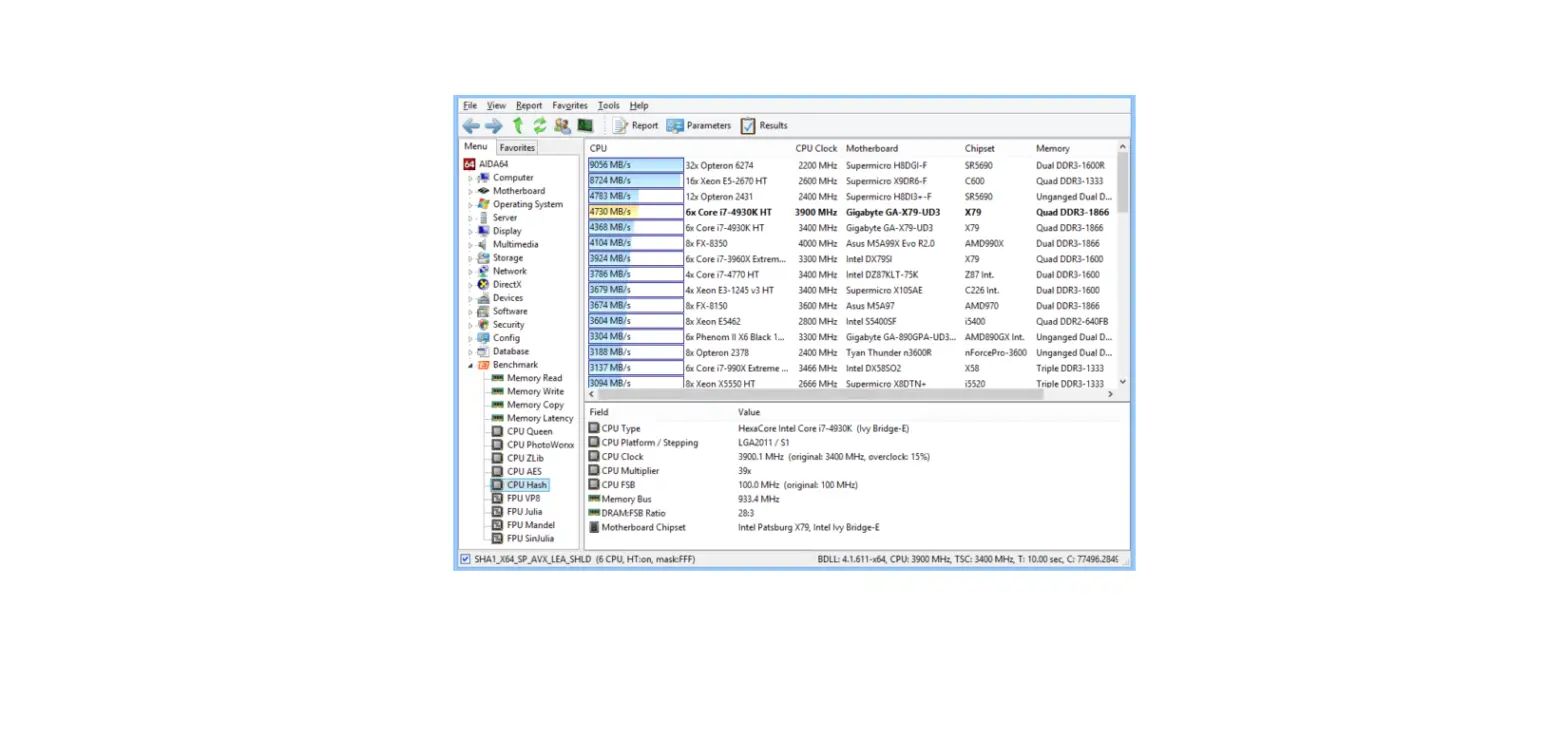The image size is (1568, 738).
Task: Expand the Storage node arrow
Action: pos(471,258)
